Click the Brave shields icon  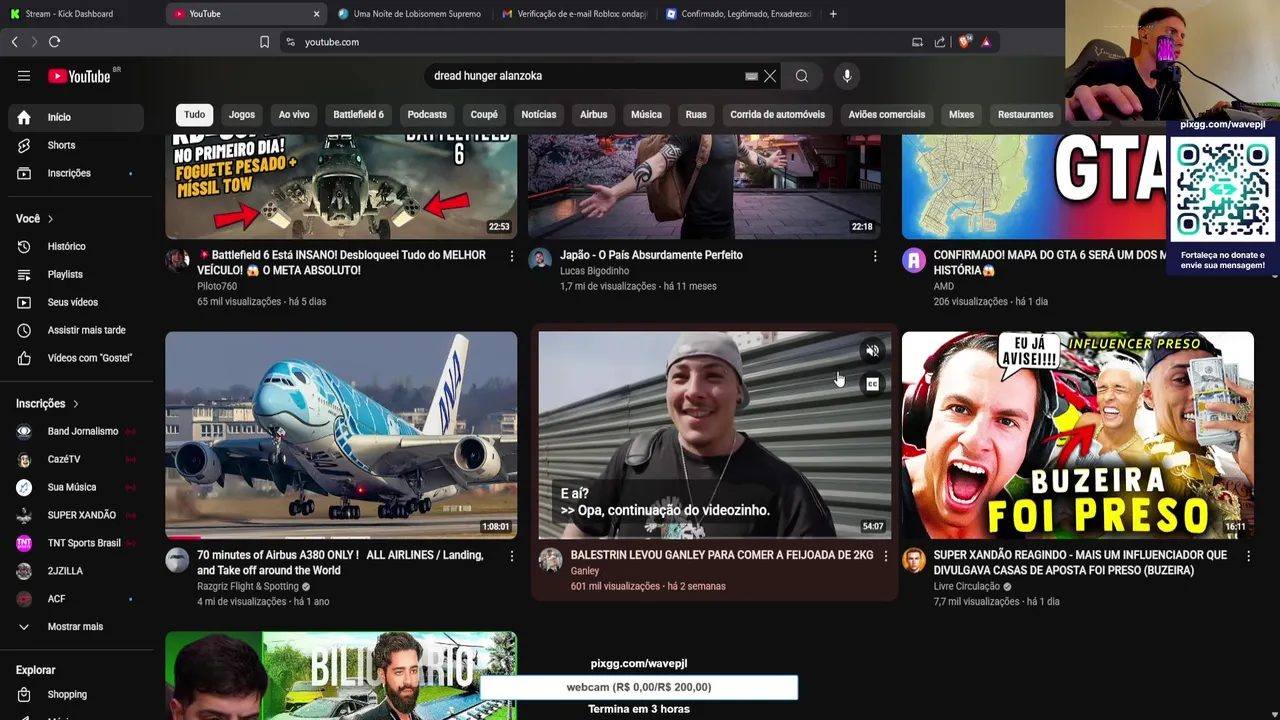click(x=964, y=42)
